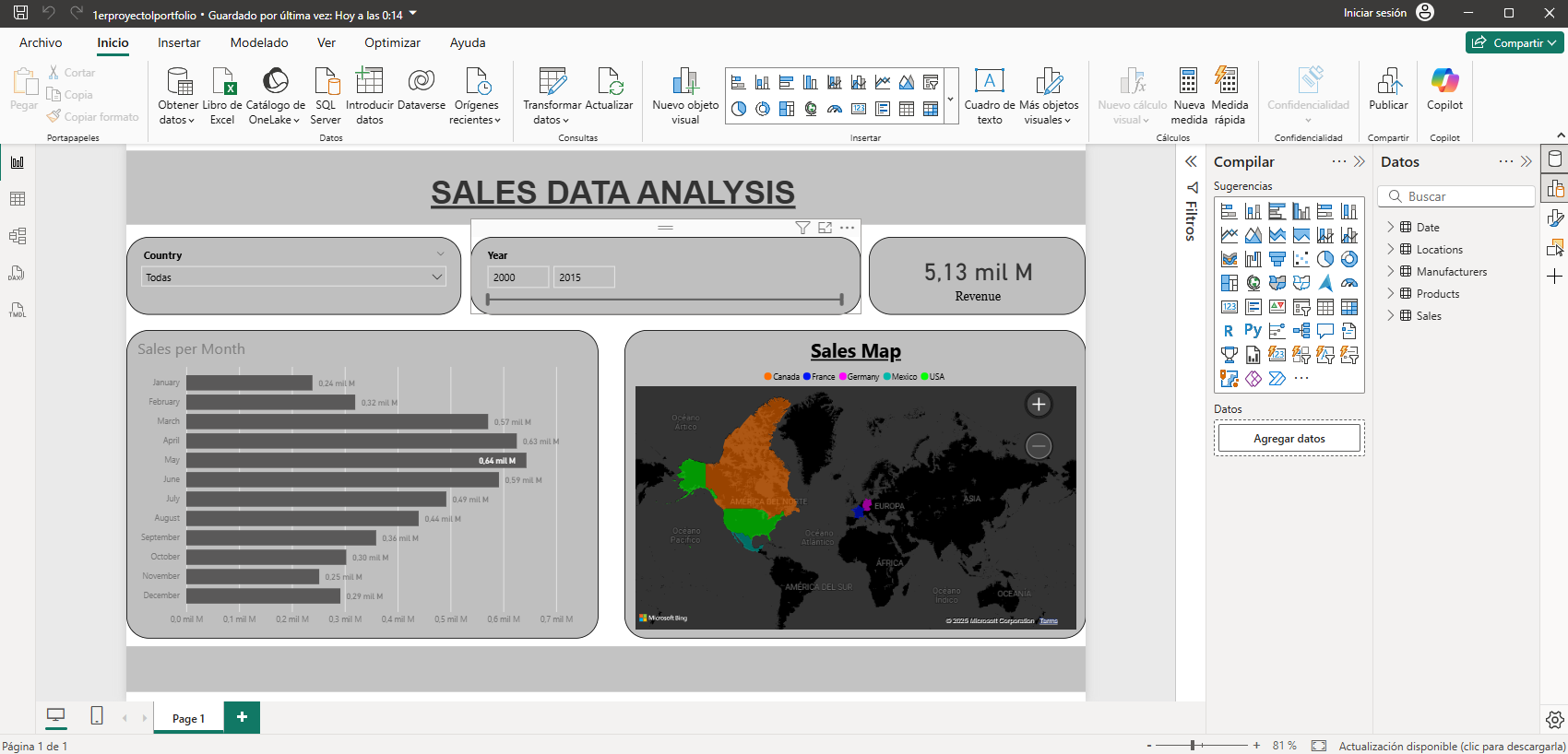Open the Report view in left sidebar

[x=18, y=162]
